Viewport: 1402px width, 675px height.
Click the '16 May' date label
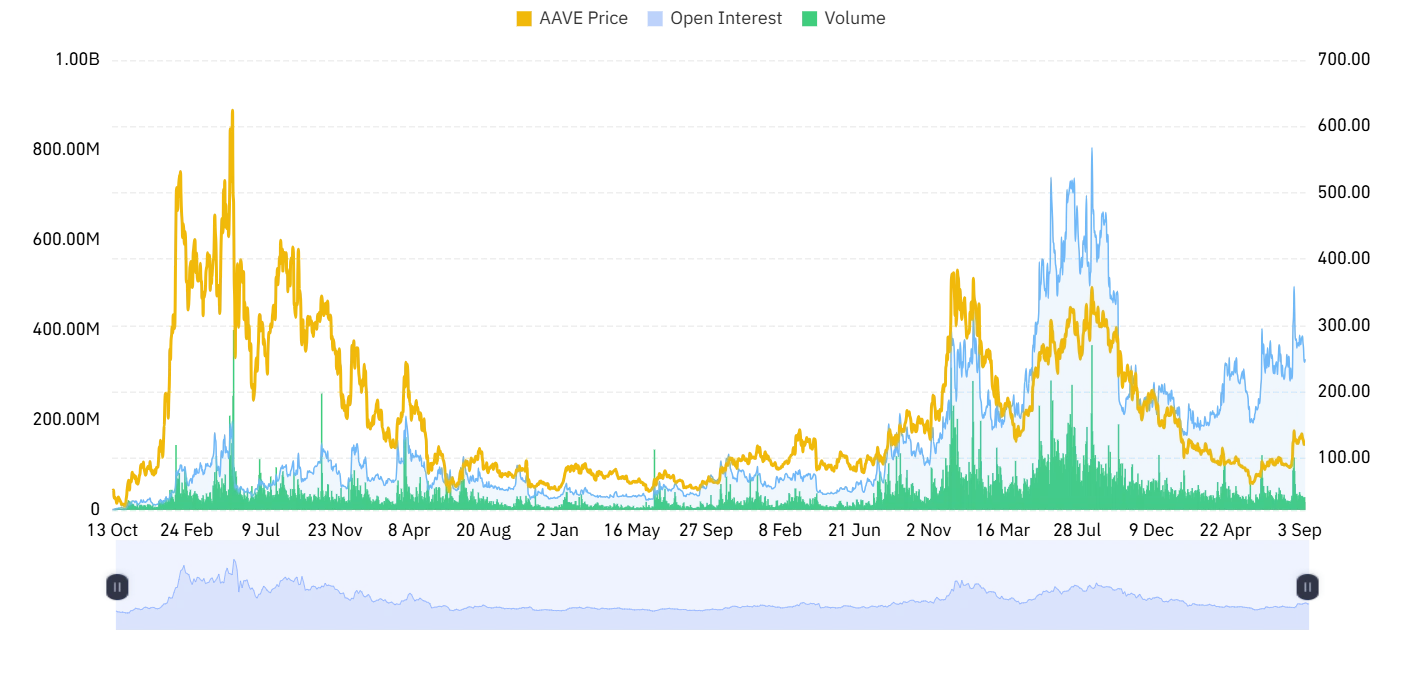(x=632, y=530)
